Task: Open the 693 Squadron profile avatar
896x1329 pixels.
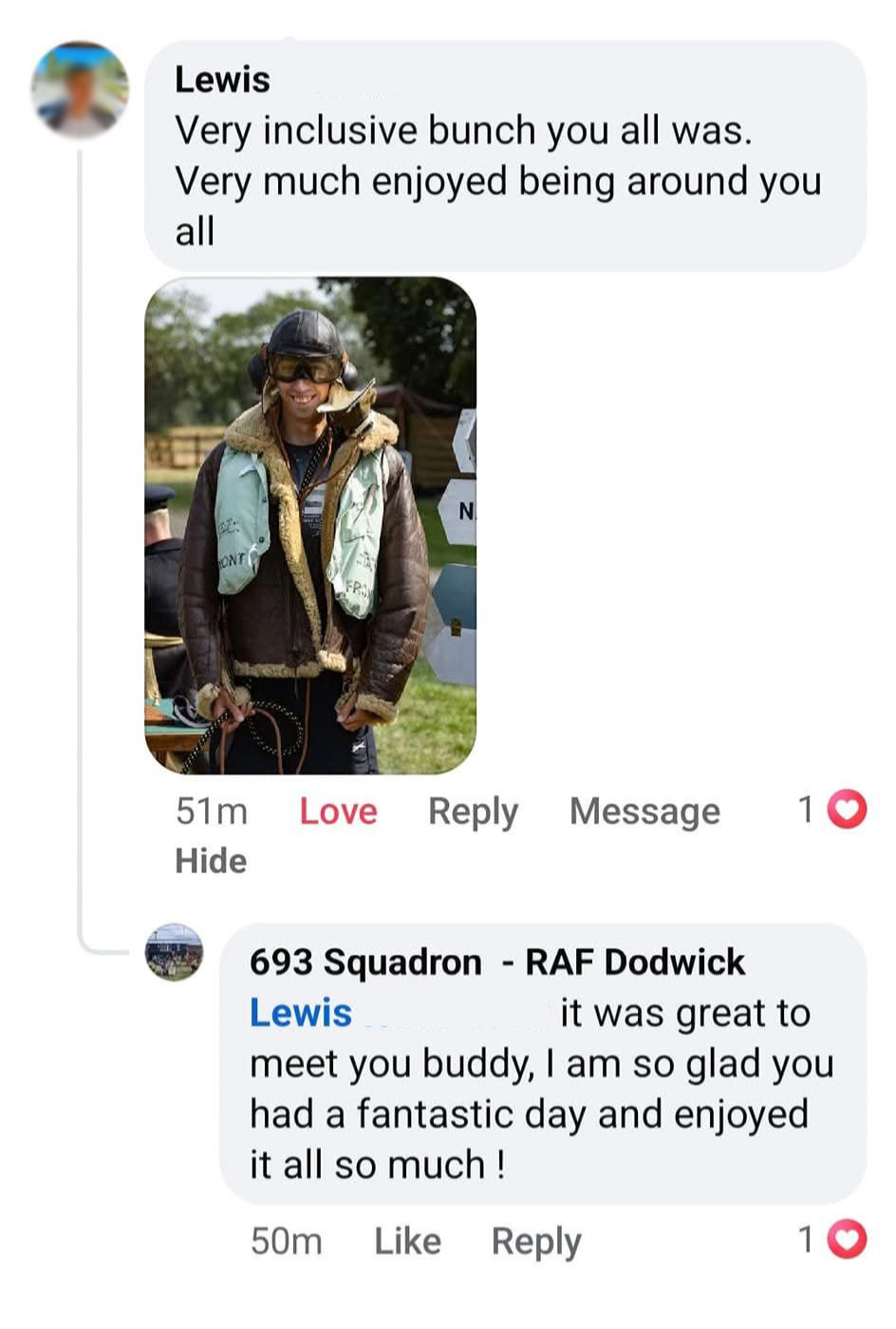Action: [x=174, y=952]
